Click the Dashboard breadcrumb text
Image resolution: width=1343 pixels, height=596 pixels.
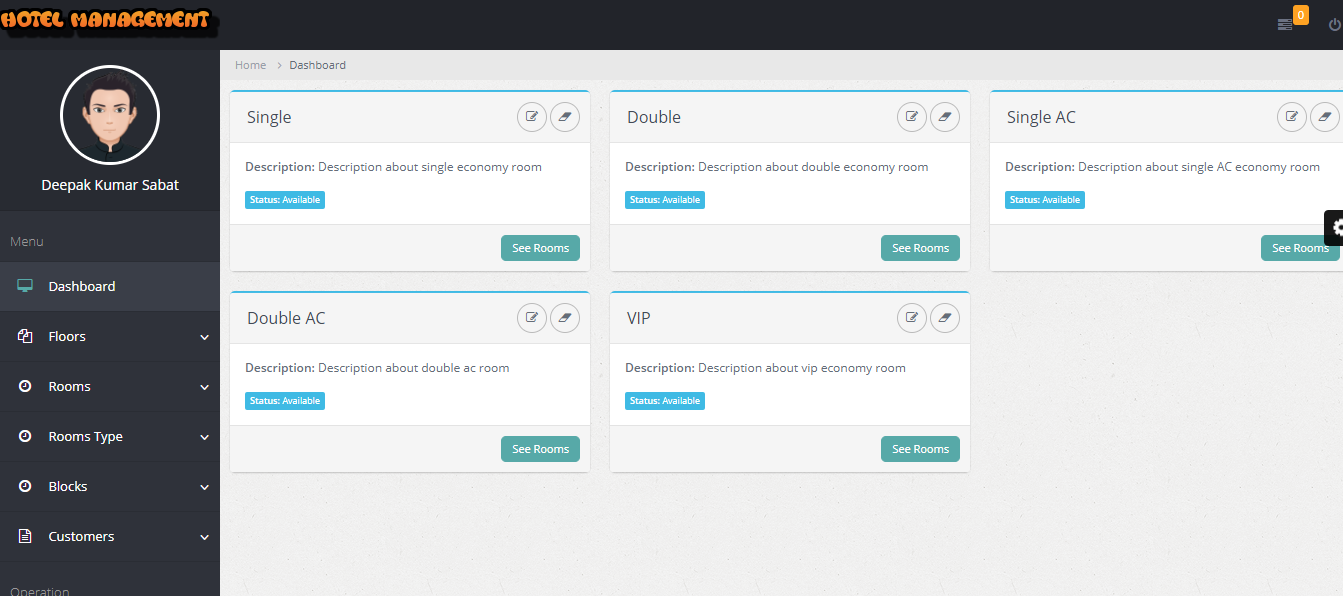pos(318,65)
